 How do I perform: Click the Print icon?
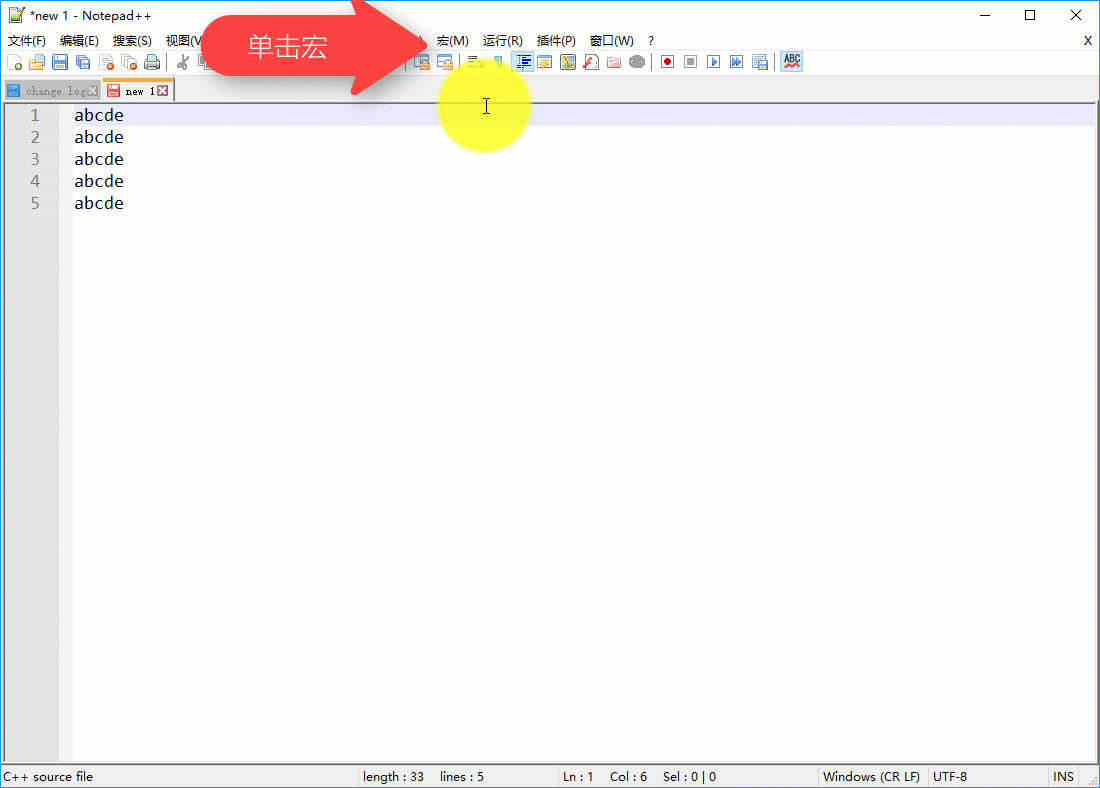(152, 61)
